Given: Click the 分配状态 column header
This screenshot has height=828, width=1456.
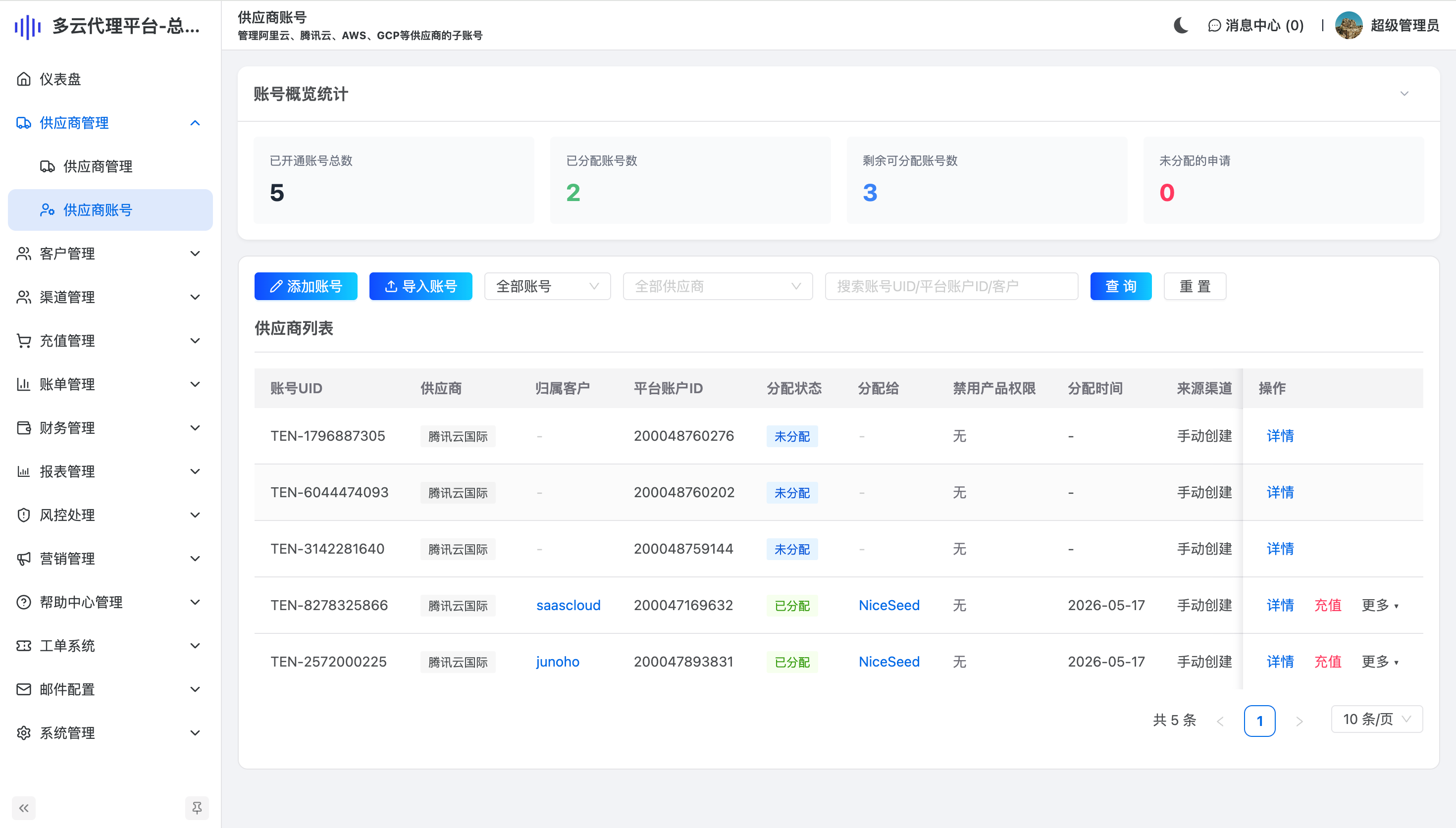Looking at the screenshot, I should 794,388.
